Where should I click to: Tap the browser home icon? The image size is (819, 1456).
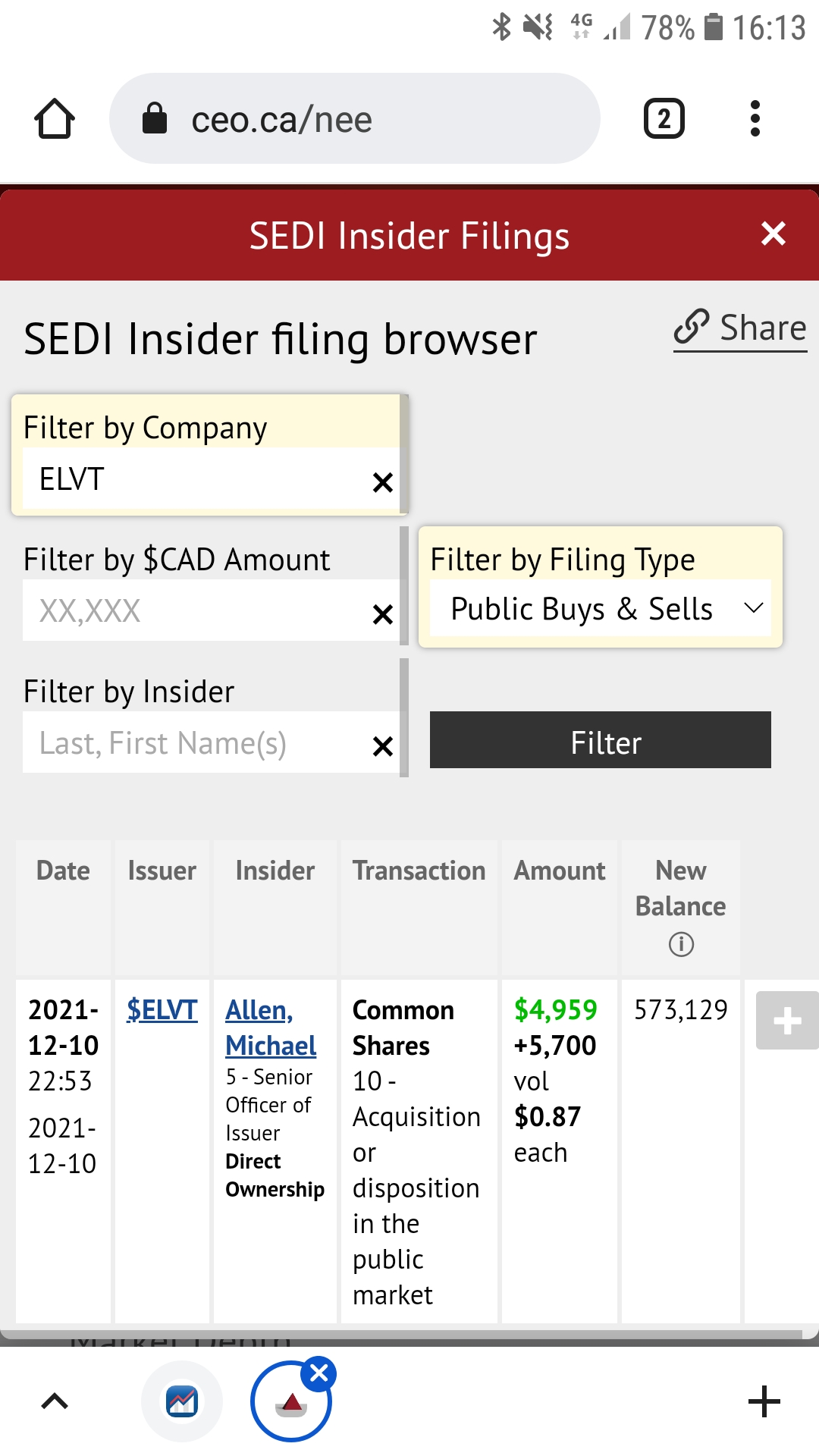[x=55, y=119]
